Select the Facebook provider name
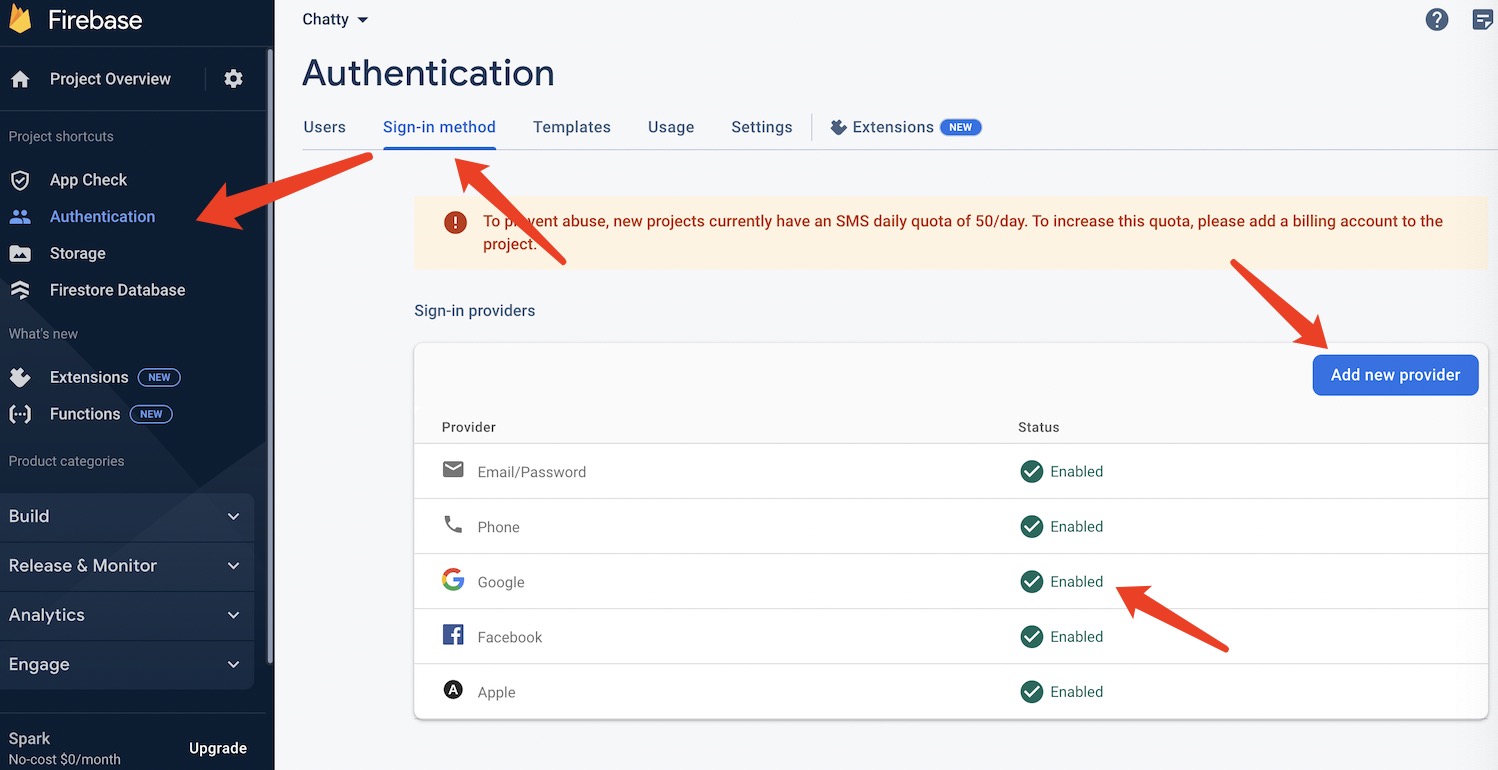Screen dimensions: 1498x770 (510, 637)
